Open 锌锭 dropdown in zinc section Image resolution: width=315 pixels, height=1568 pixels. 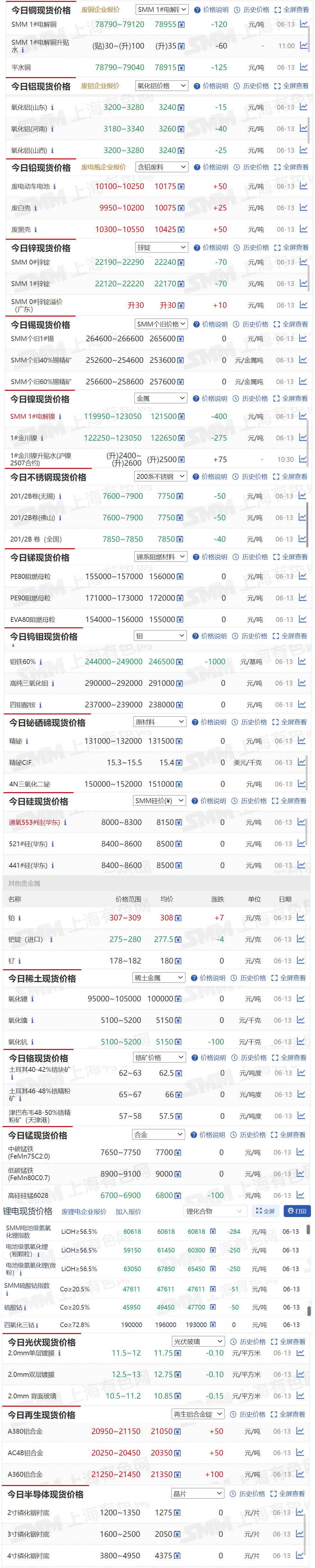pos(161,248)
